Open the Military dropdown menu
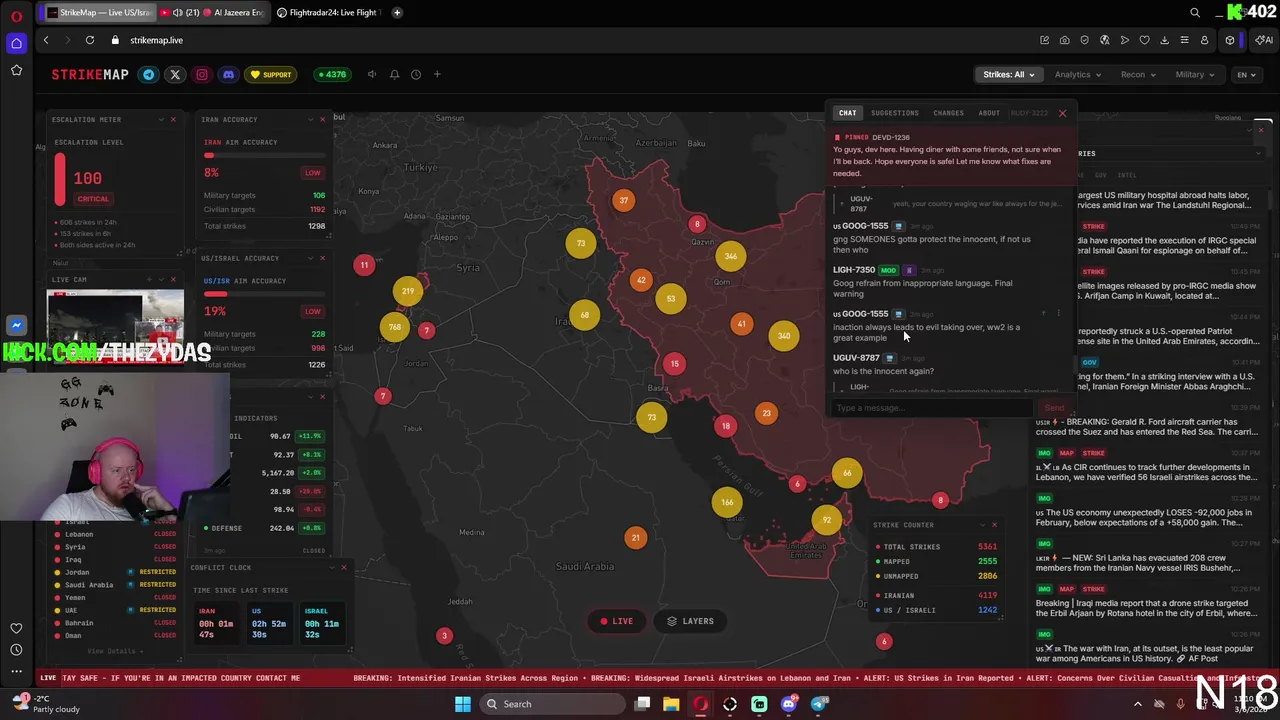Image resolution: width=1280 pixels, height=720 pixels. [1195, 74]
